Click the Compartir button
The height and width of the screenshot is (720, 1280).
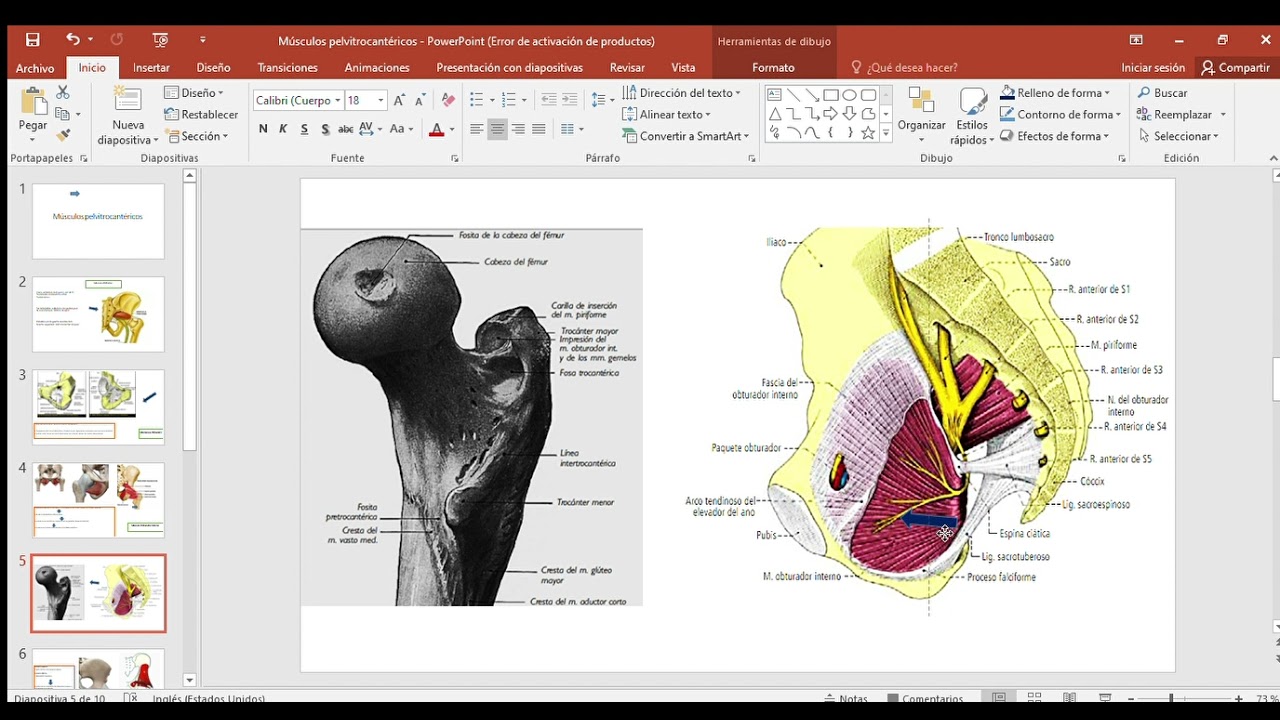1236,68
